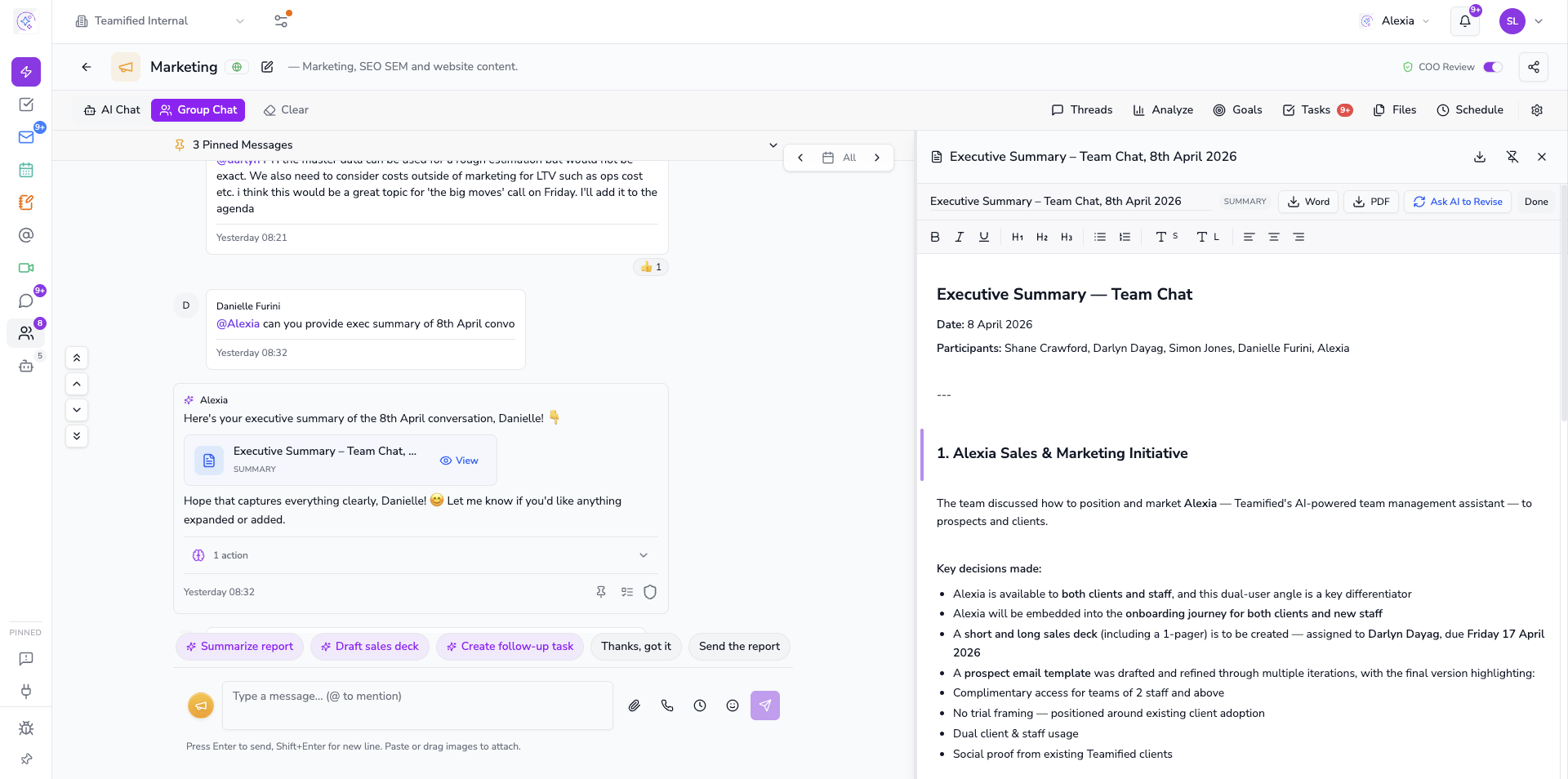This screenshot has width=1568, height=779.
Task: Open the Threads tab
Action: tap(1082, 110)
